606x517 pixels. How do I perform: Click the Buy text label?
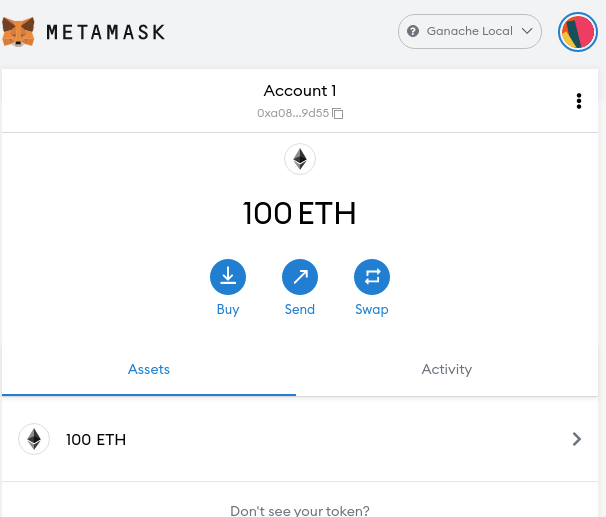click(228, 310)
